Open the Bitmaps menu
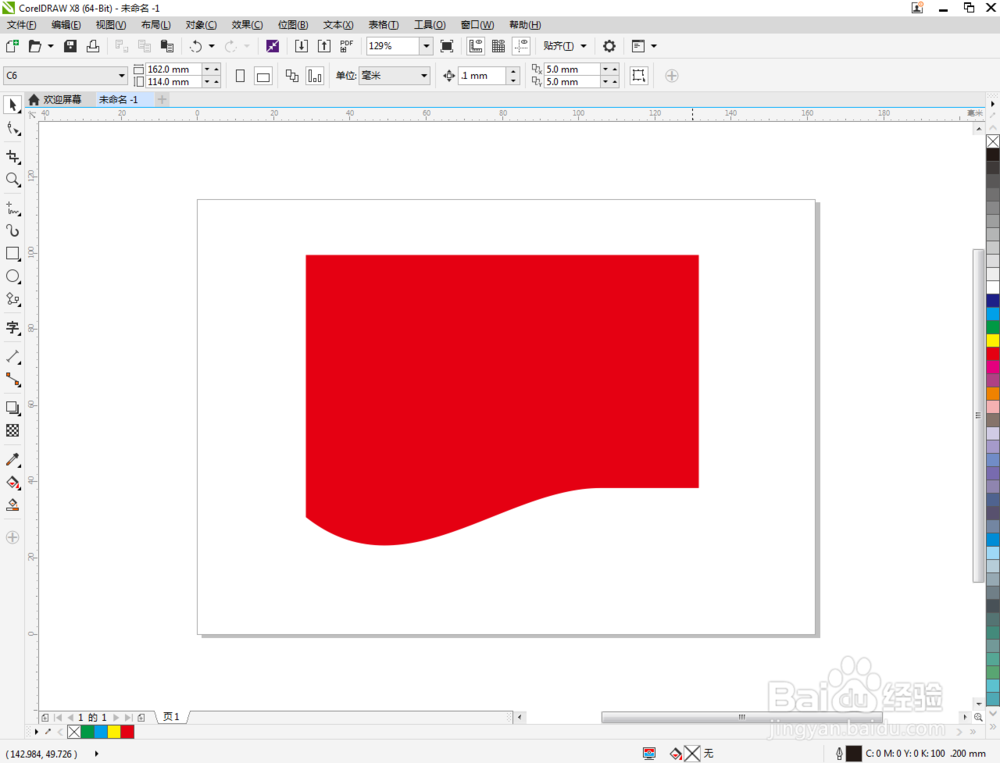The width and height of the screenshot is (1000, 763). point(293,25)
